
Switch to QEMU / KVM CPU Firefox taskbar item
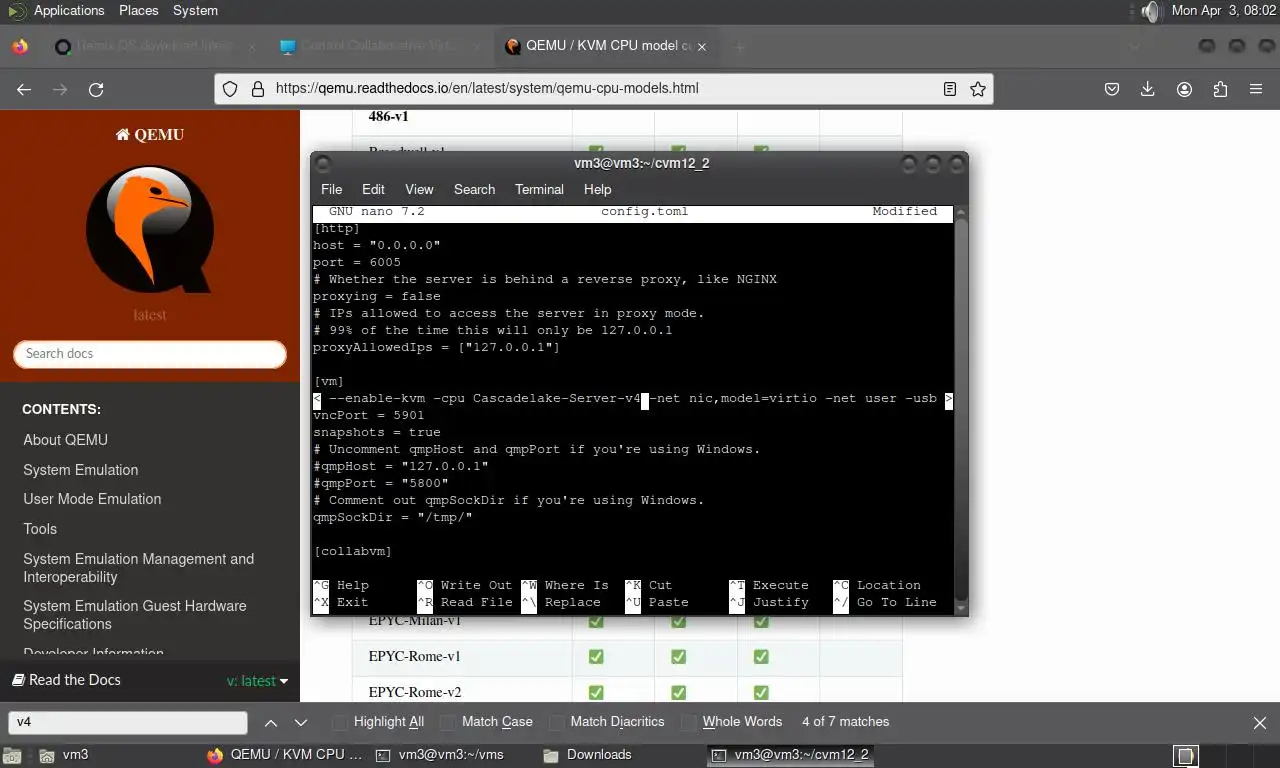[285, 755]
